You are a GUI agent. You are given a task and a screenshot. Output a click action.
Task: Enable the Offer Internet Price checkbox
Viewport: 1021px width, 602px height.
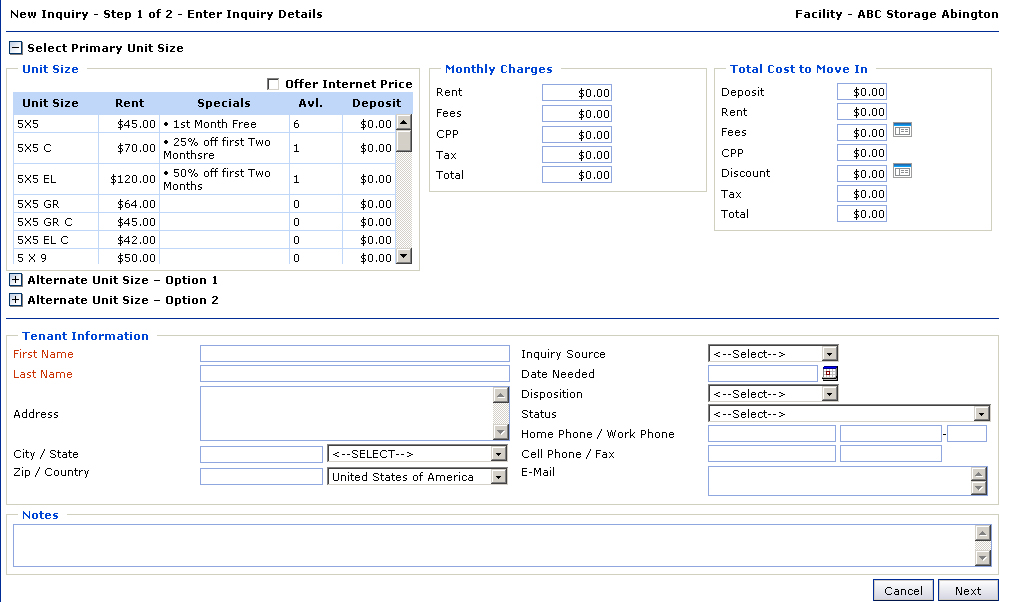[x=273, y=85]
